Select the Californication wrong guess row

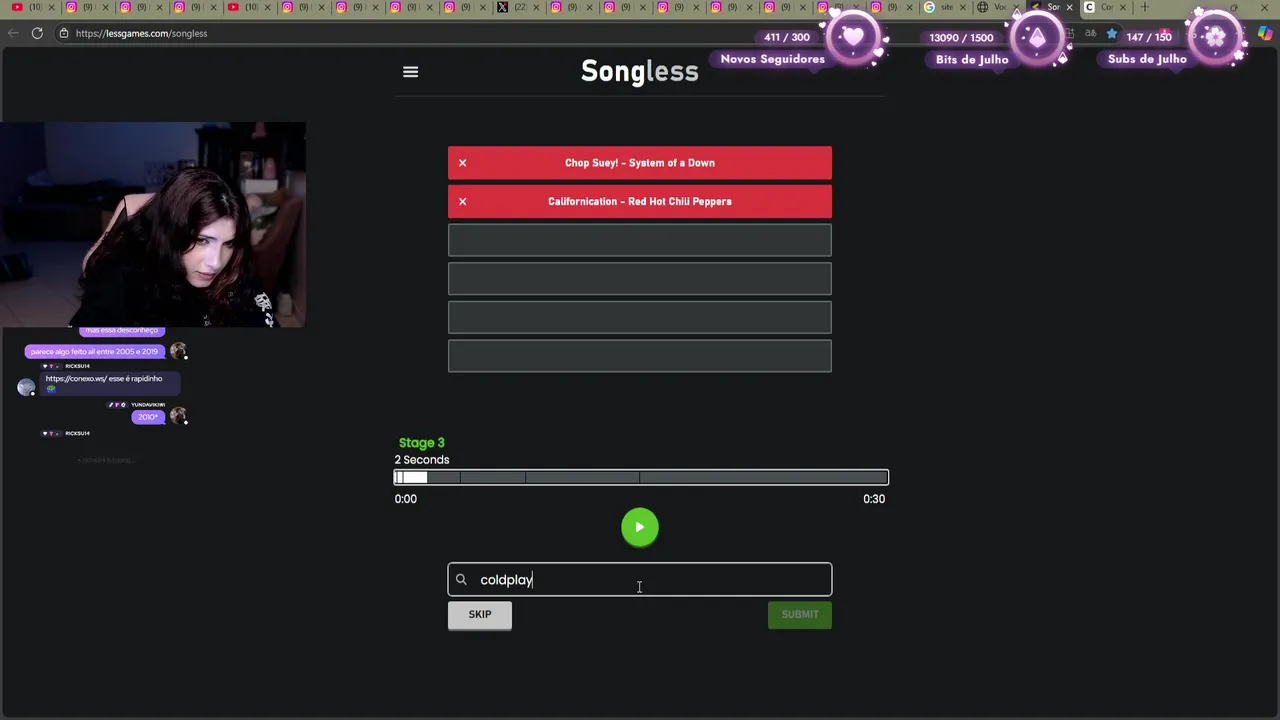[x=640, y=202]
